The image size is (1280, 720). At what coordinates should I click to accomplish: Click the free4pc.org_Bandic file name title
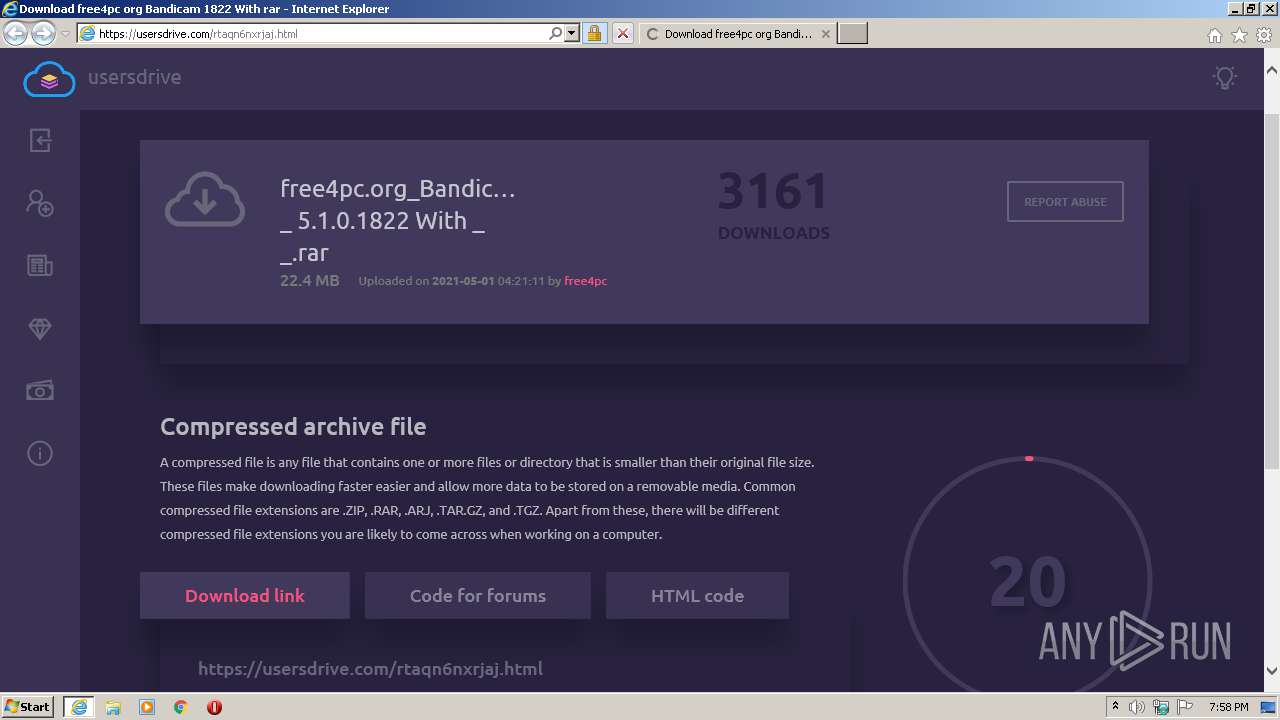pyautogui.click(x=398, y=220)
